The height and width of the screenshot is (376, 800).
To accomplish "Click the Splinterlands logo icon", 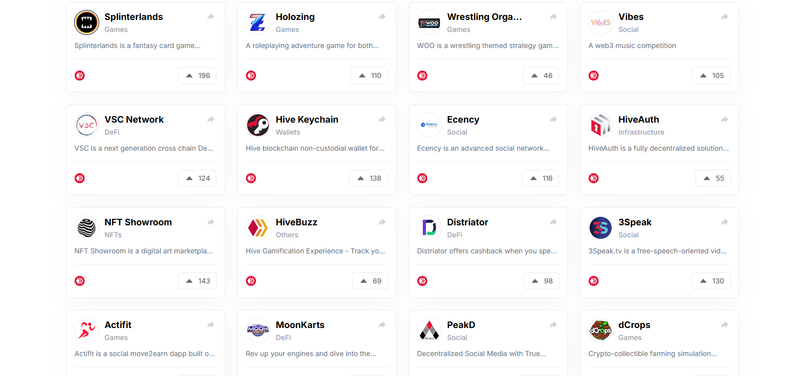I will point(86,22).
